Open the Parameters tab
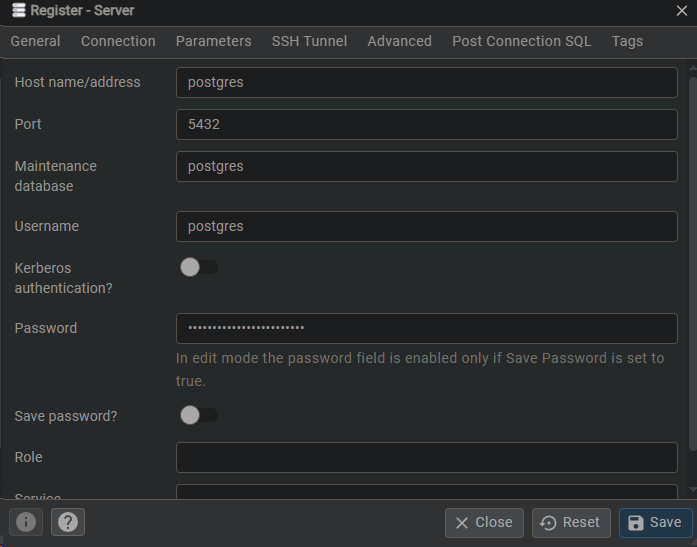Image resolution: width=697 pixels, height=547 pixels. pyautogui.click(x=213, y=41)
